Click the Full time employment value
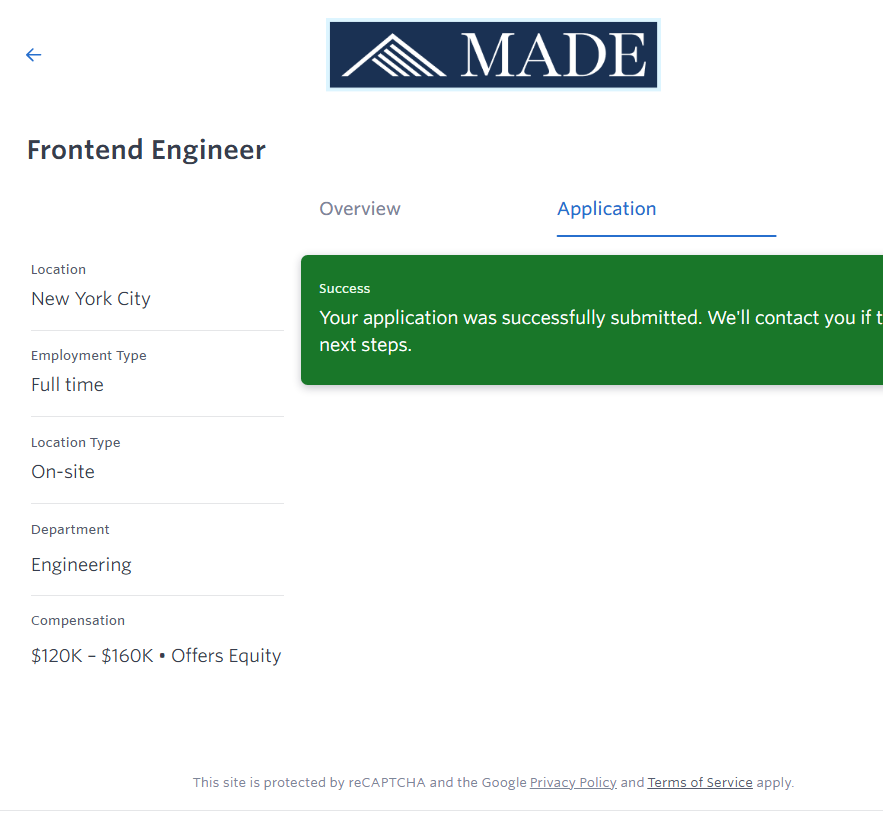Image resolution: width=883 pixels, height=825 pixels. click(67, 385)
